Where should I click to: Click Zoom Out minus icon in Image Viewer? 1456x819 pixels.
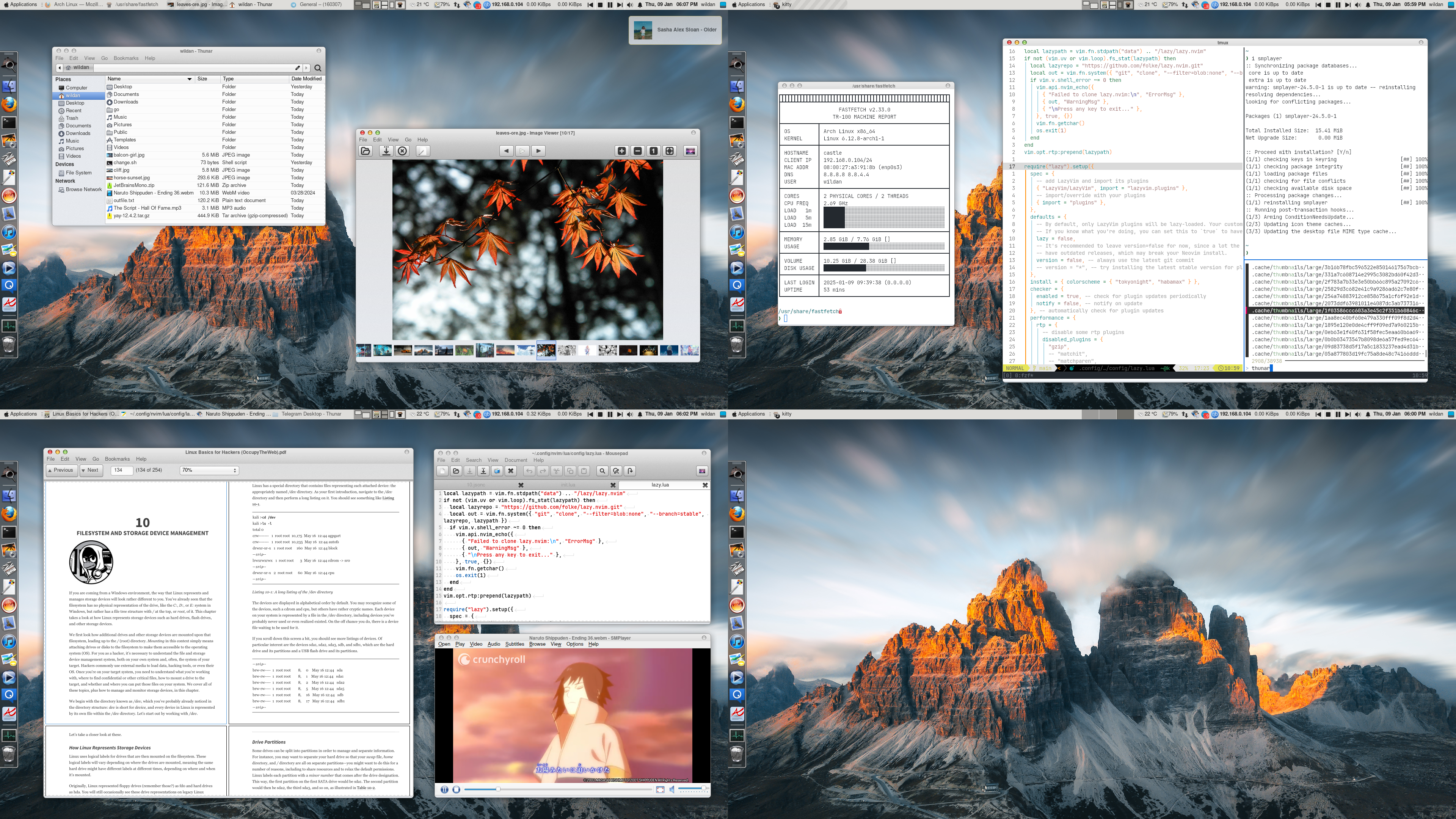pyautogui.click(x=637, y=151)
